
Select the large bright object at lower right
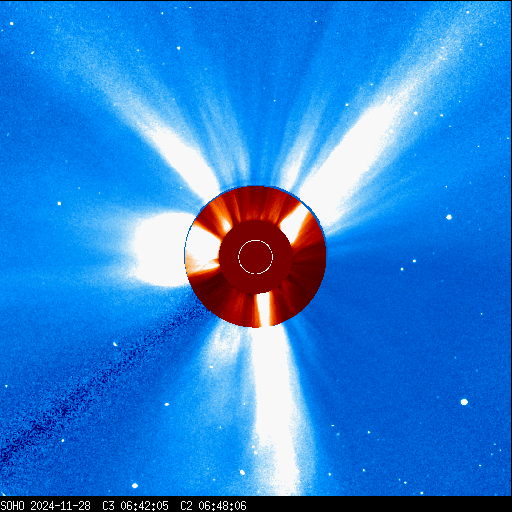pos(464,402)
